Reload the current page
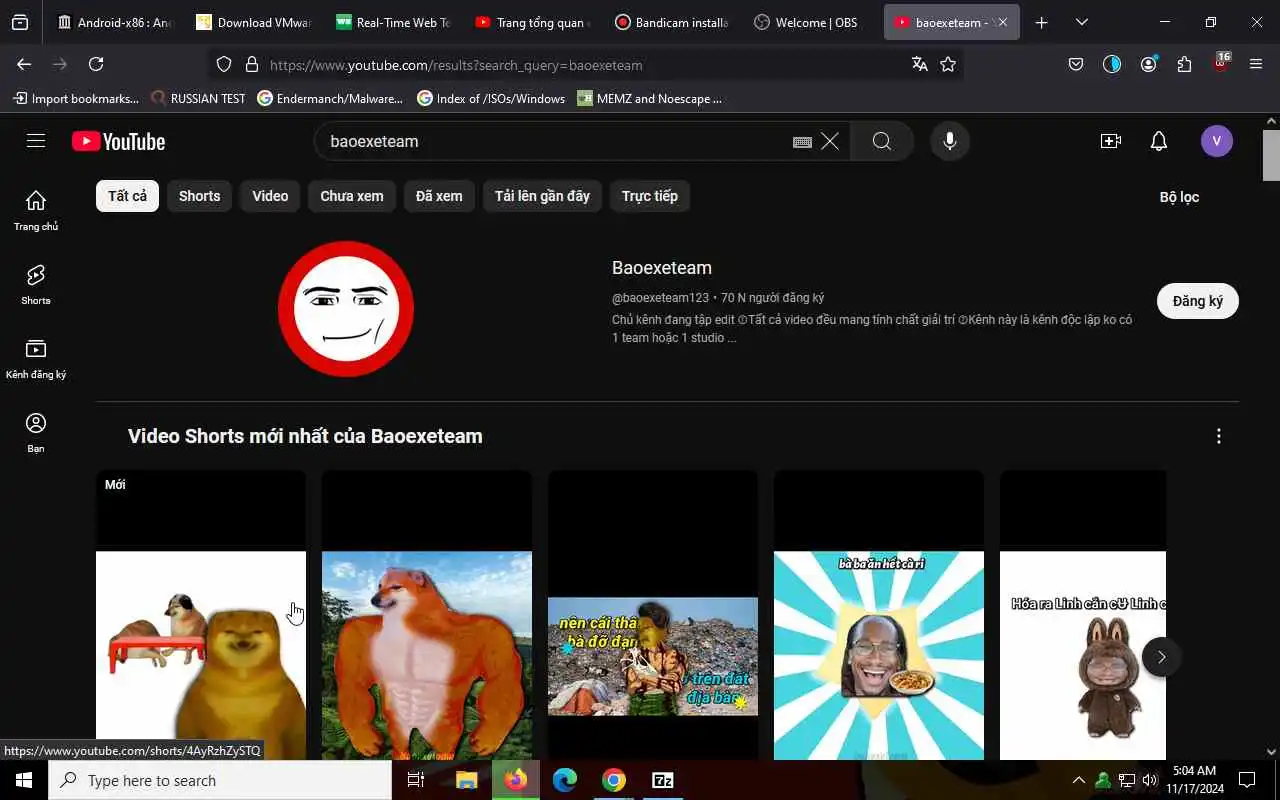The width and height of the screenshot is (1280, 800). [96, 64]
